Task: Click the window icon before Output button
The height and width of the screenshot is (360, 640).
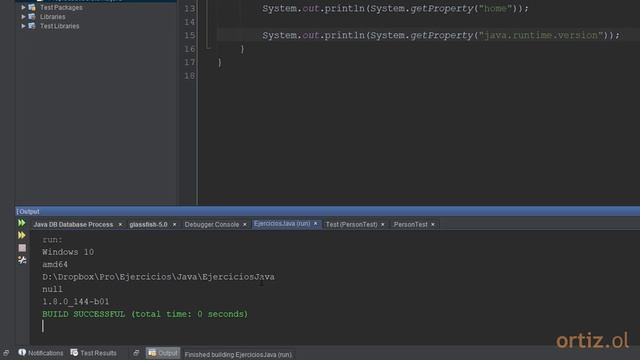Action: point(136,353)
